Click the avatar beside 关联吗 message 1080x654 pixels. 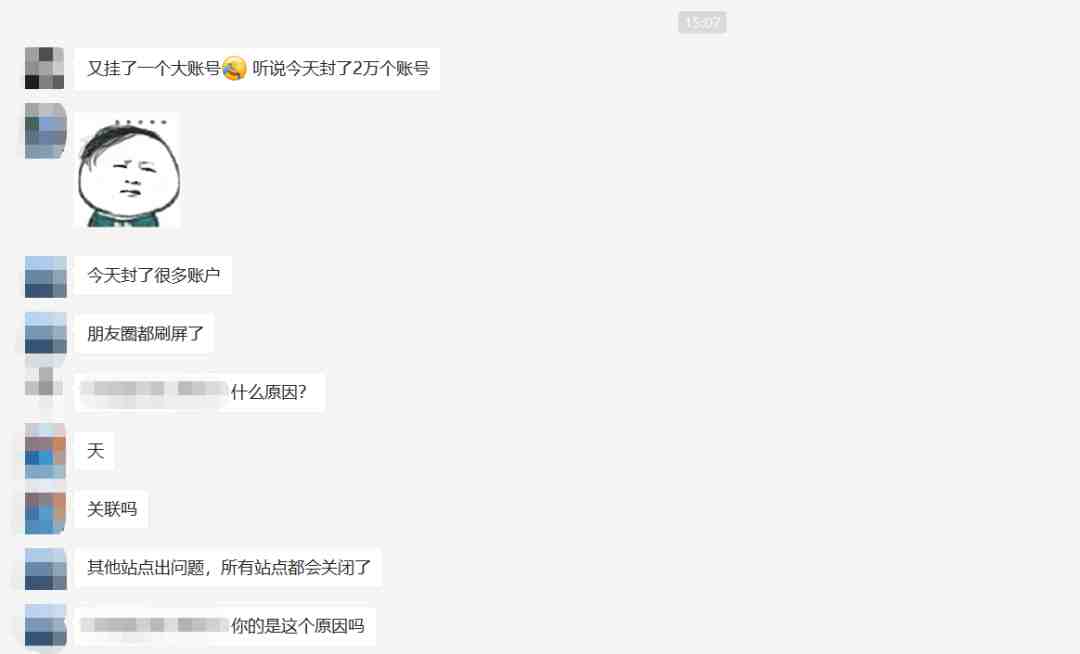(x=45, y=513)
